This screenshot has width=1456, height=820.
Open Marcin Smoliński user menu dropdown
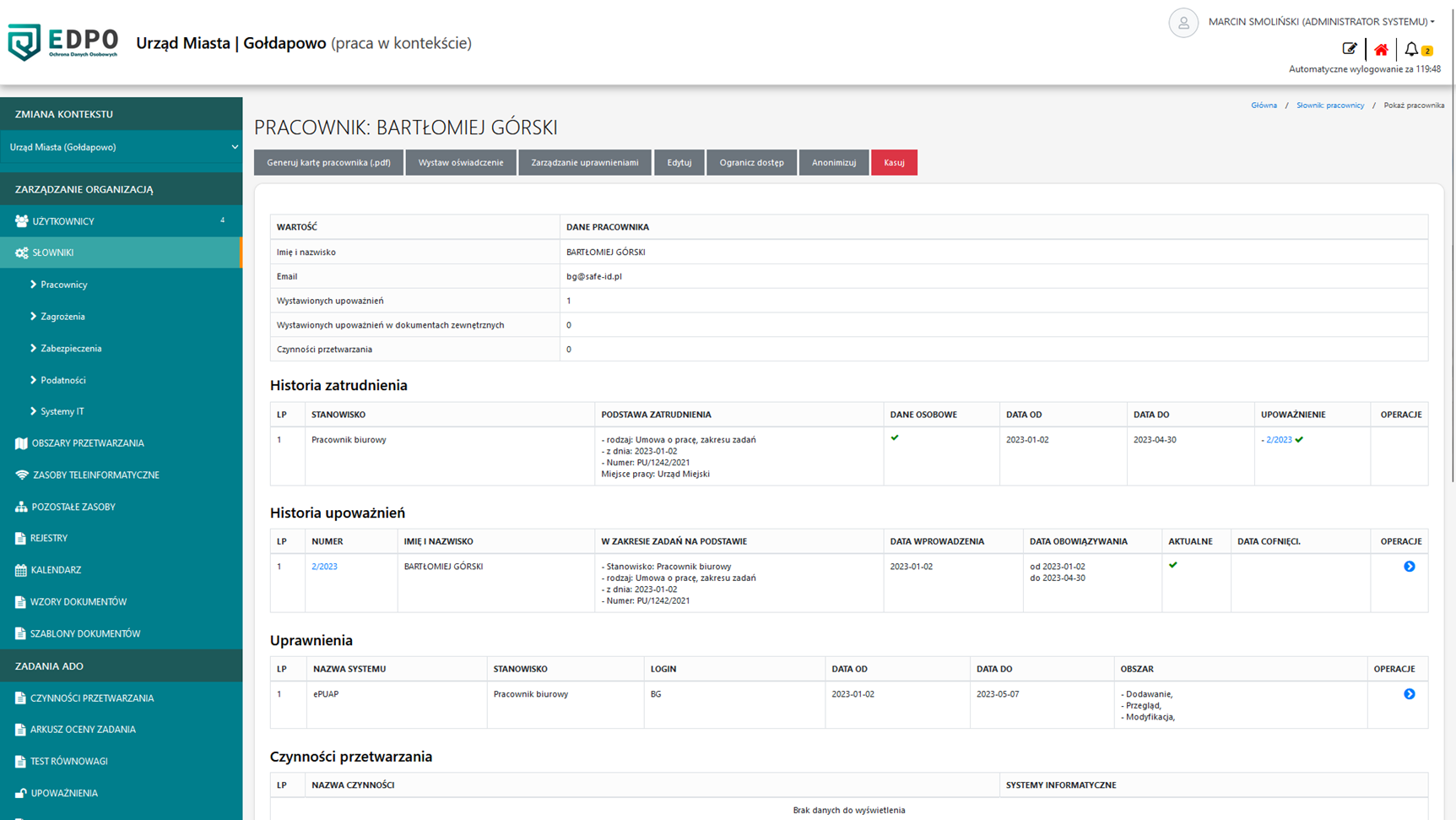coord(1321,22)
